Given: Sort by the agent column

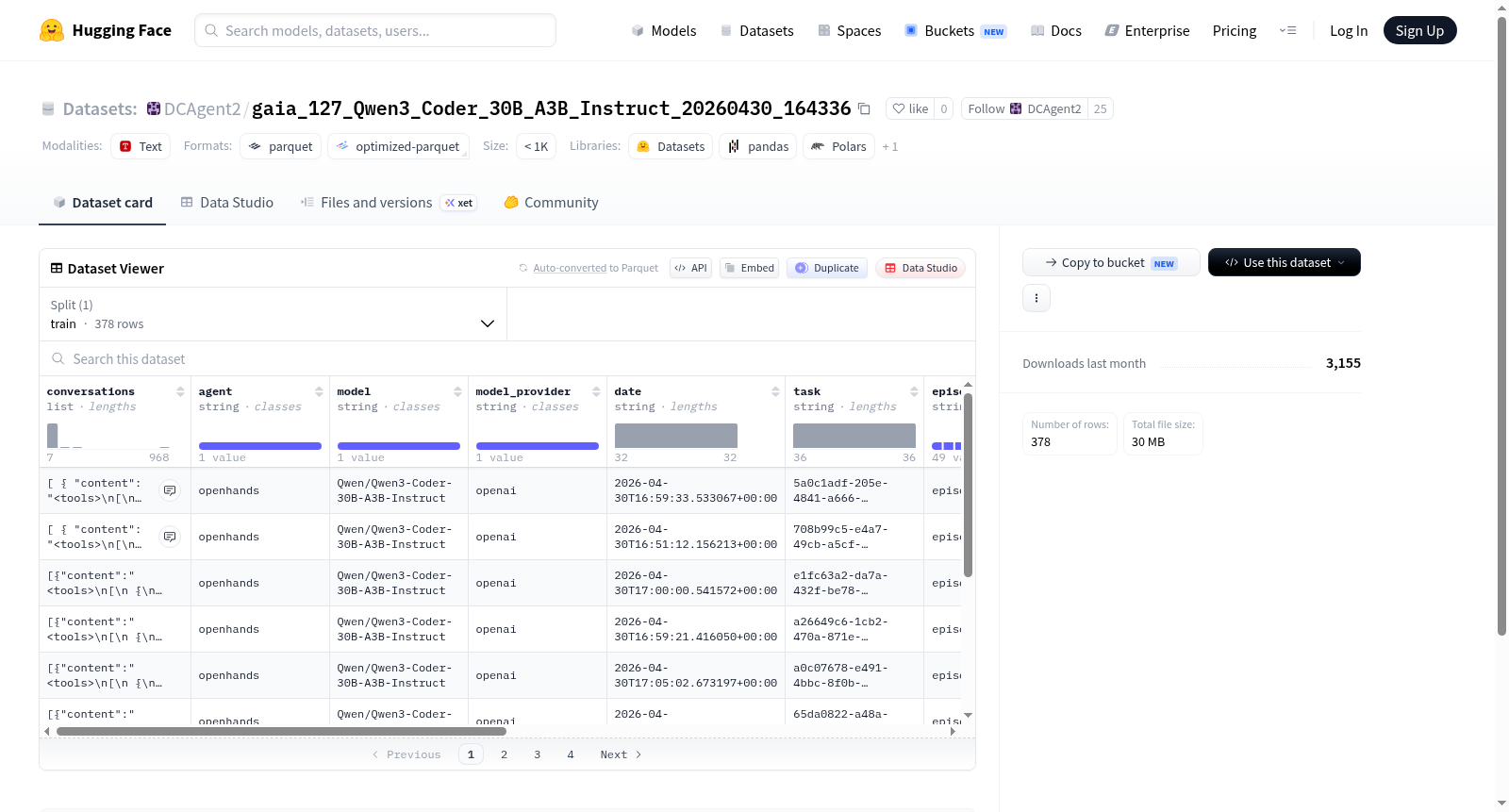Looking at the screenshot, I should [x=319, y=391].
